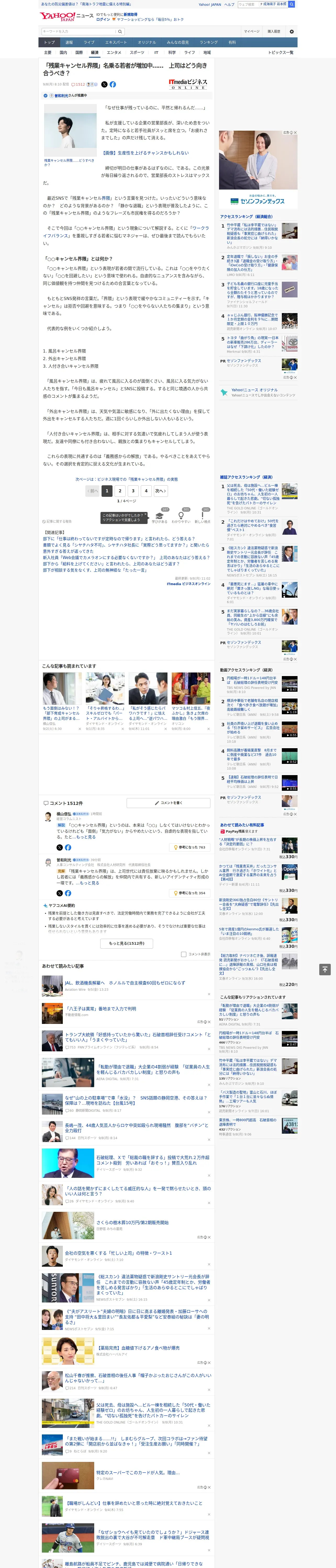Share article on Facebook below headline
Viewport: 336px width, 1568px height.
click(113, 85)
